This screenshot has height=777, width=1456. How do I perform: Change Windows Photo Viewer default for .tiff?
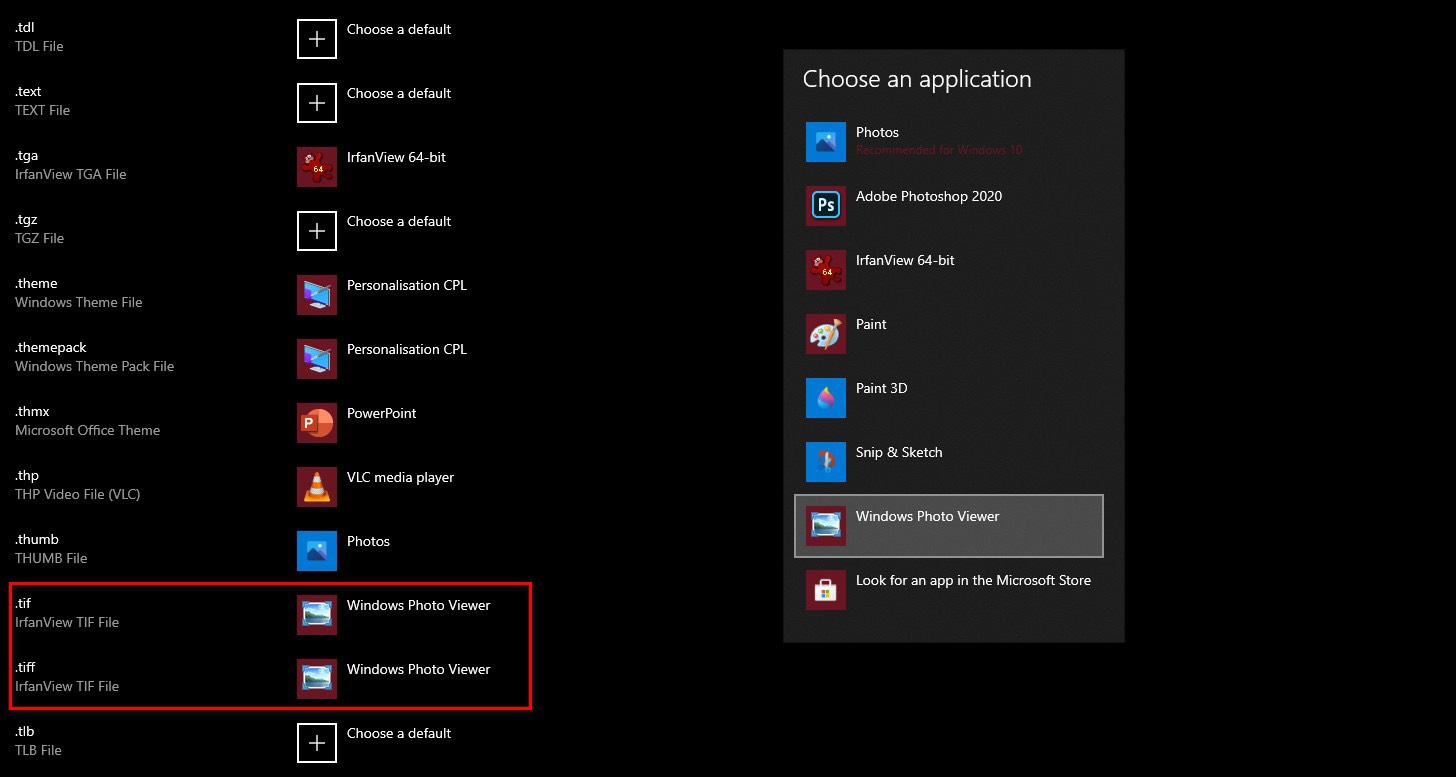point(419,670)
